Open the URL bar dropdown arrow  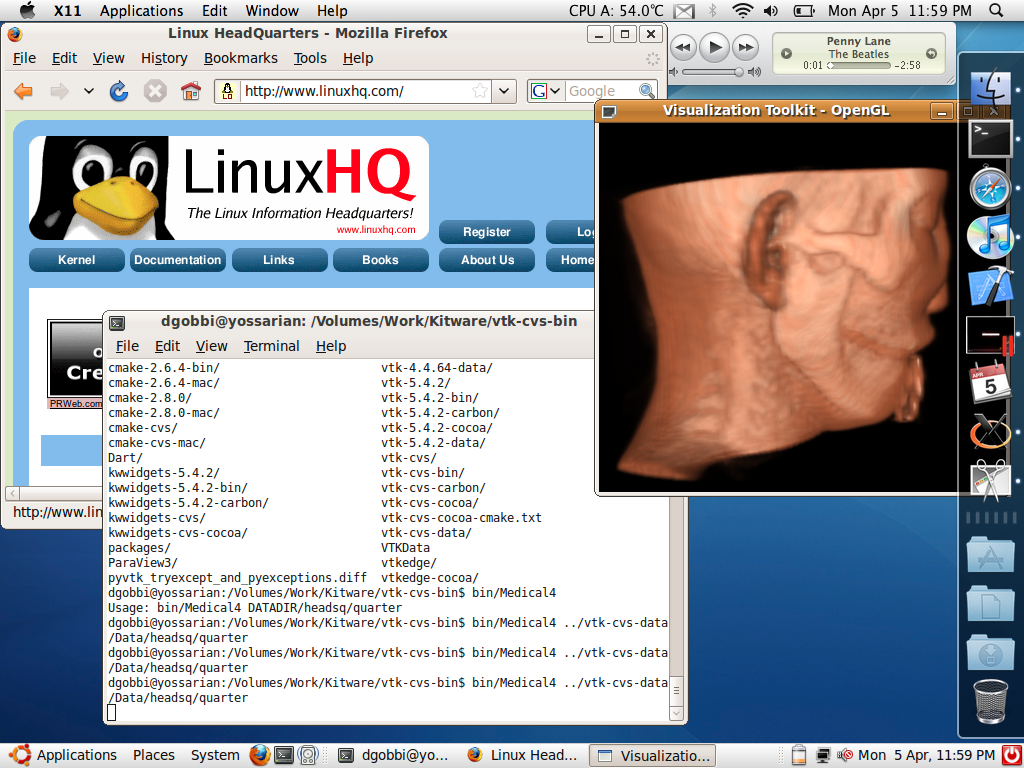pos(504,91)
